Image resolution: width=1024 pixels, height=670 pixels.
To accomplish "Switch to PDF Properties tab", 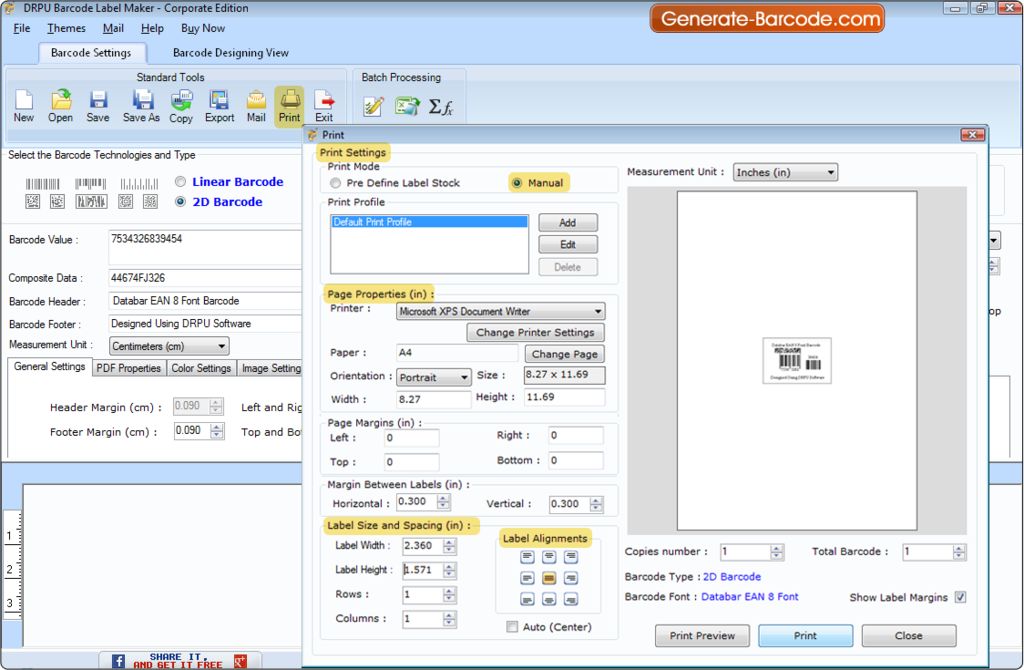I will [x=129, y=368].
